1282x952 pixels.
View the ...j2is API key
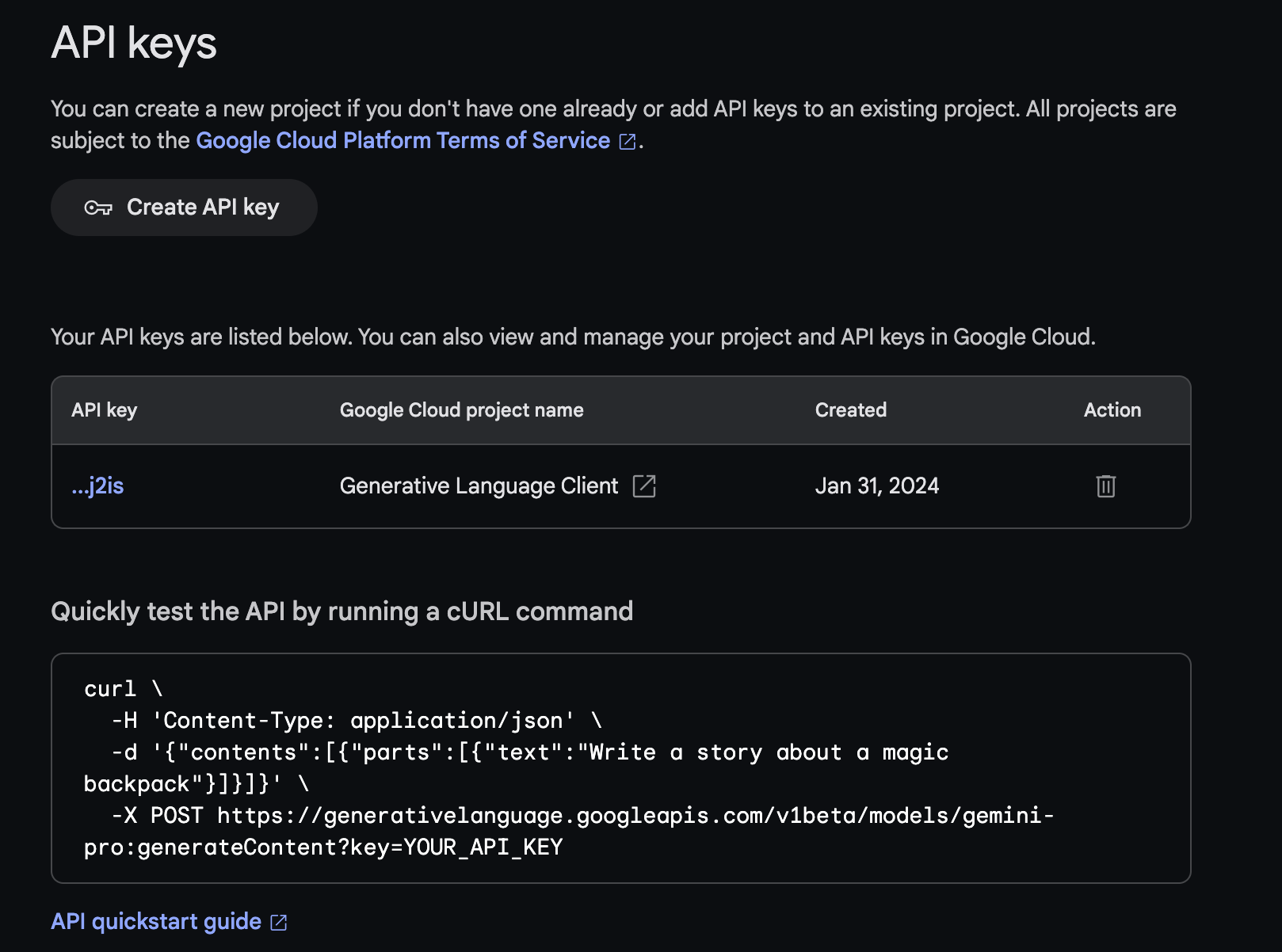pos(97,486)
